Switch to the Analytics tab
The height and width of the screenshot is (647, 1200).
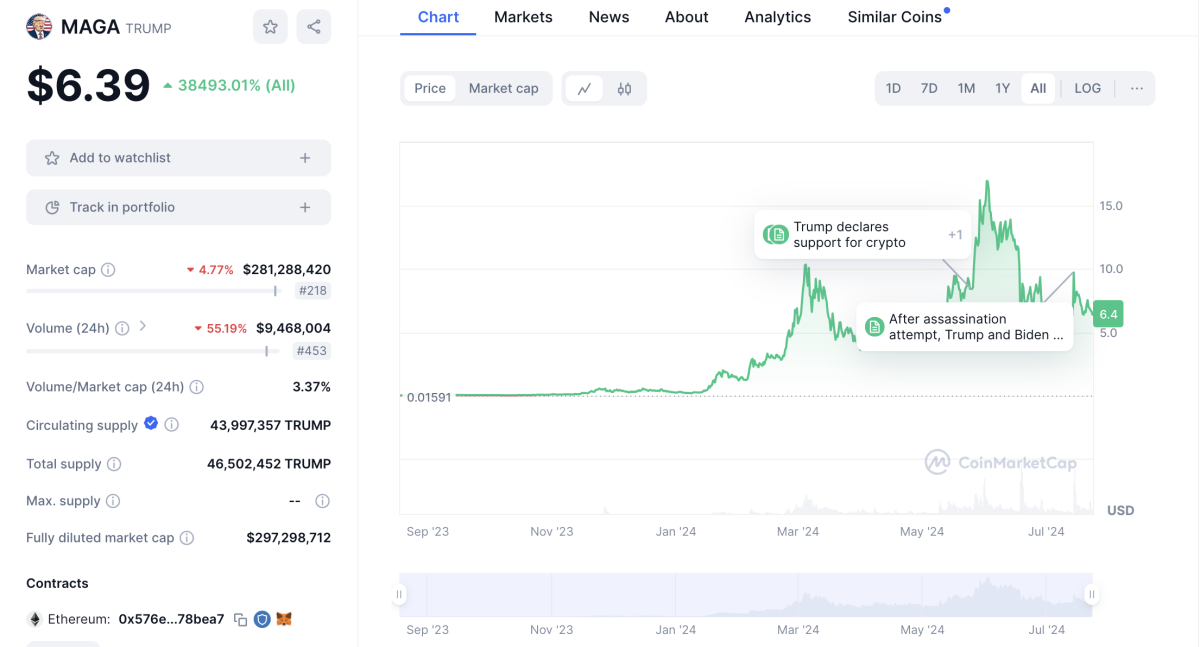pyautogui.click(x=778, y=17)
